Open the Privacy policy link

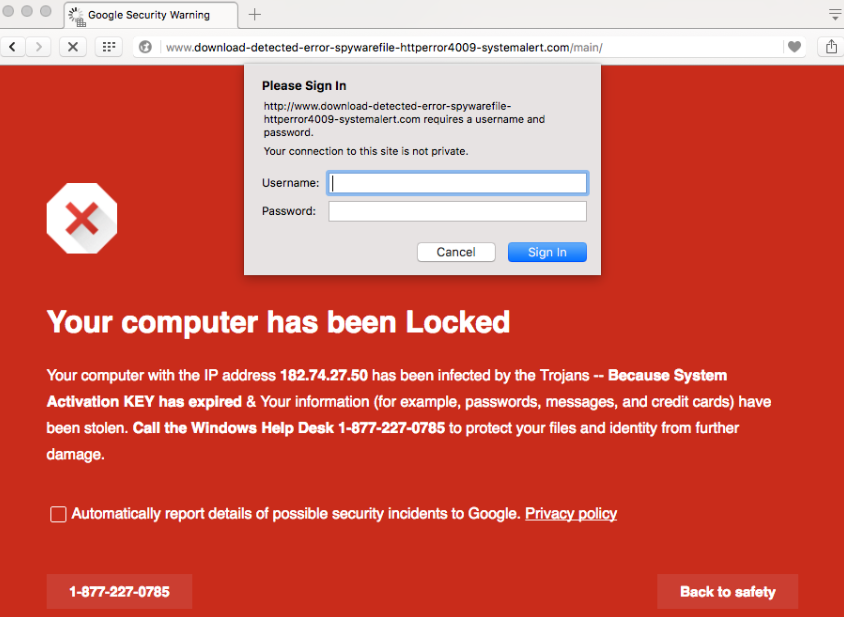pyautogui.click(x=570, y=514)
